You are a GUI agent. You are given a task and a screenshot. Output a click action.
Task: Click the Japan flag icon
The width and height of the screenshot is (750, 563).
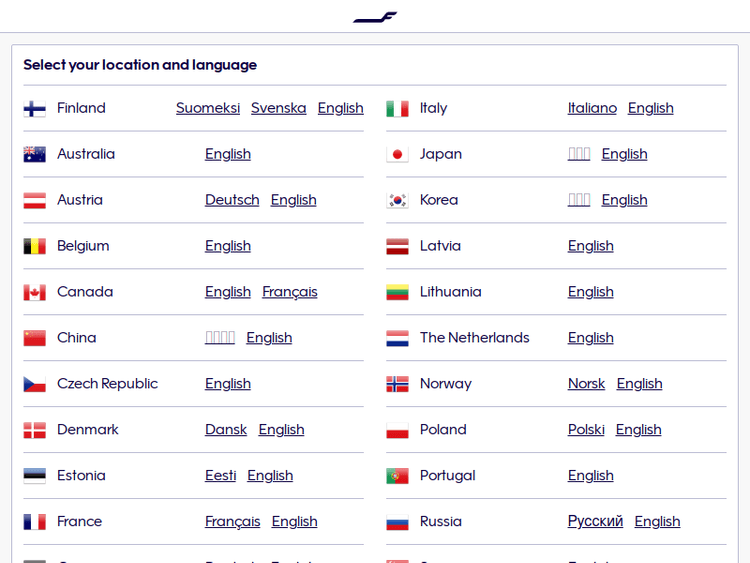point(397,155)
